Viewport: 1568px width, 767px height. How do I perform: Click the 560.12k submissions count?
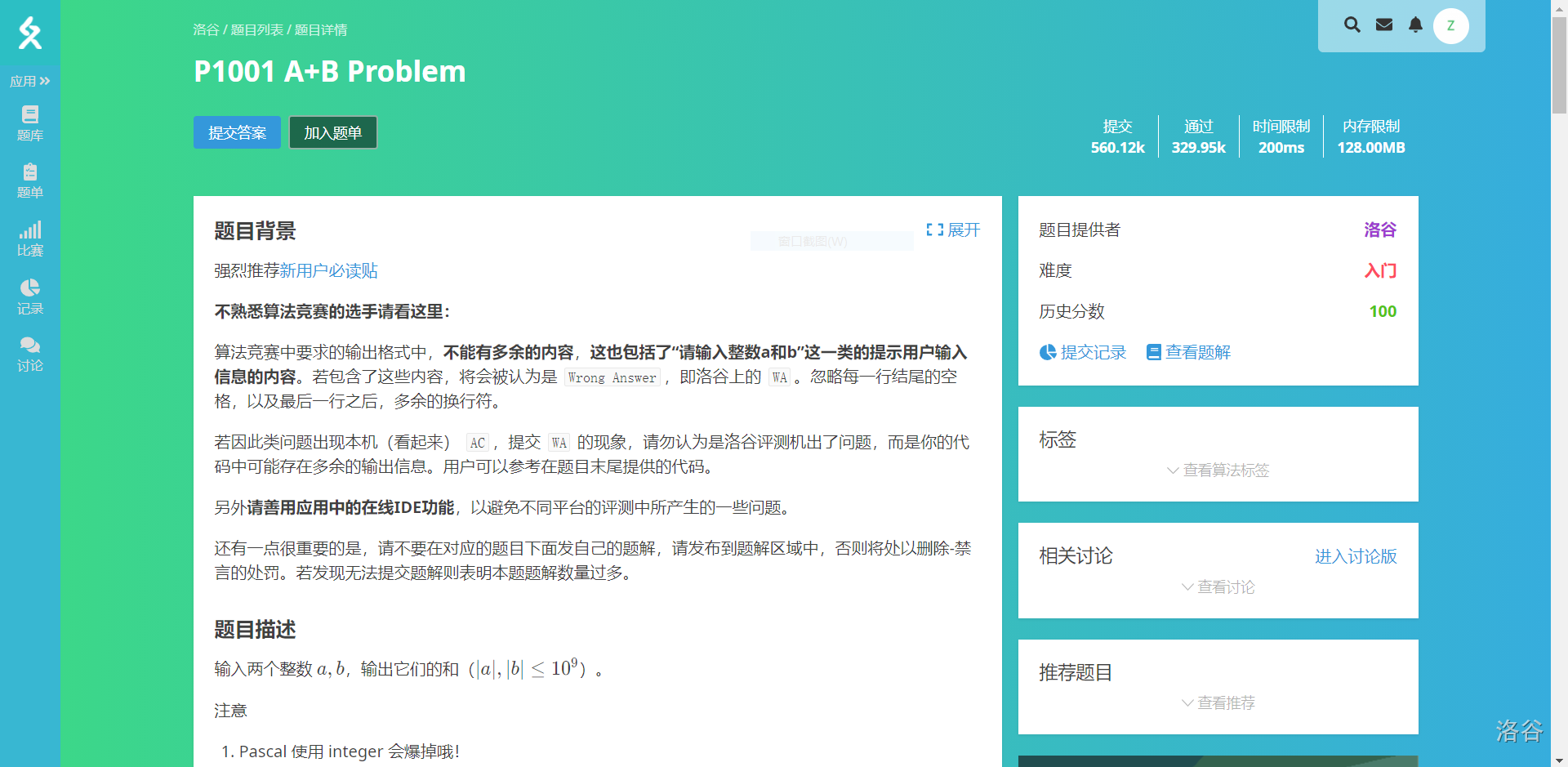1117,148
